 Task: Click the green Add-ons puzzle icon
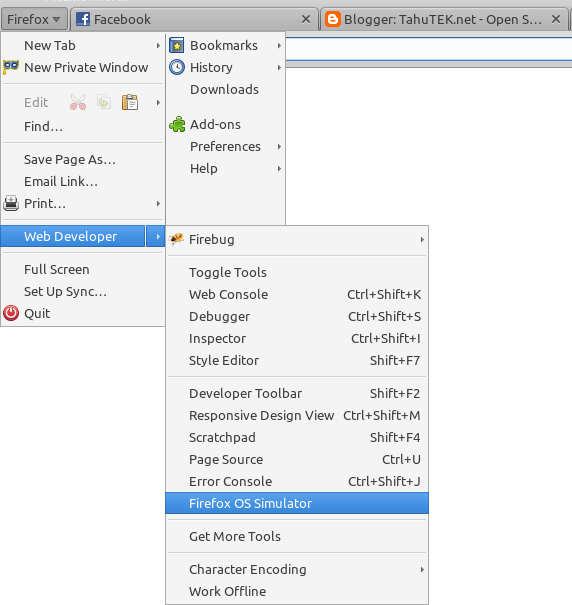pos(177,124)
